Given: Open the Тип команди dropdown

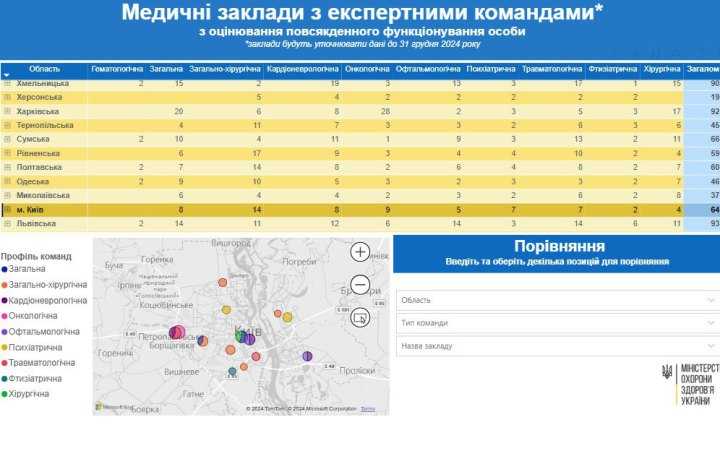Looking at the screenshot, I should tap(558, 323).
